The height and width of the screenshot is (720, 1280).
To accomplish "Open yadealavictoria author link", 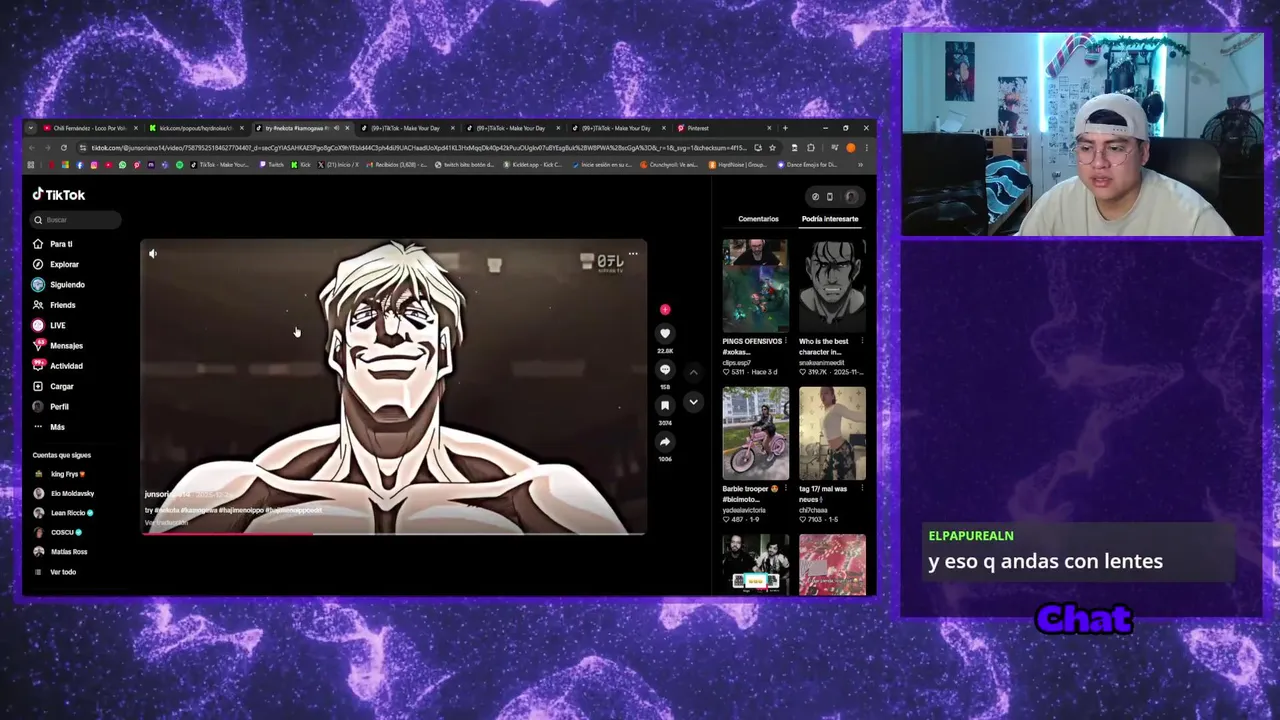I will (x=745, y=510).
